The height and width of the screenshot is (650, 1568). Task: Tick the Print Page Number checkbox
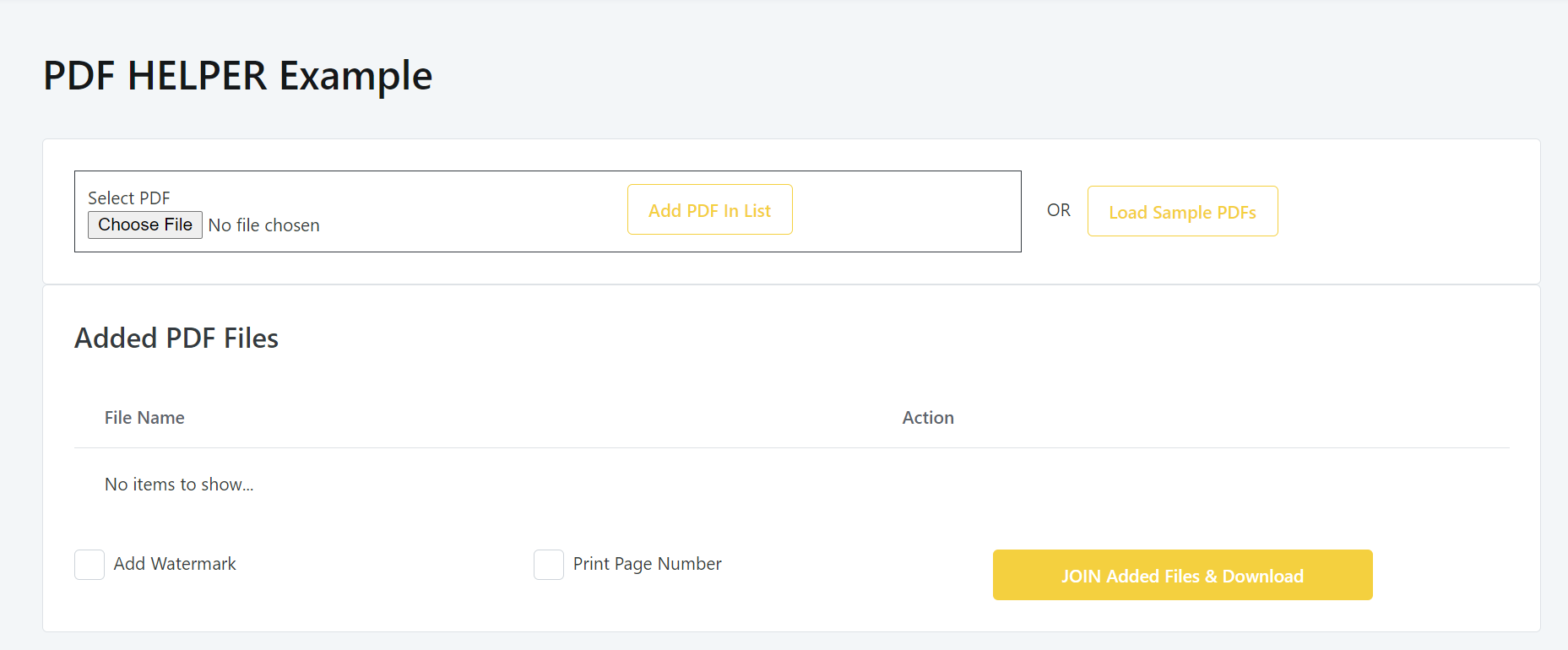[549, 565]
